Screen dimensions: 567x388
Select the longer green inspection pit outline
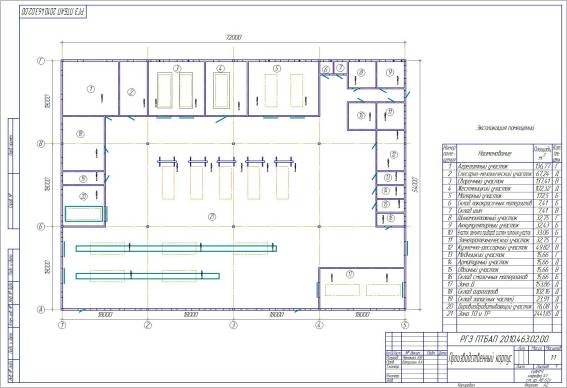pos(176,248)
